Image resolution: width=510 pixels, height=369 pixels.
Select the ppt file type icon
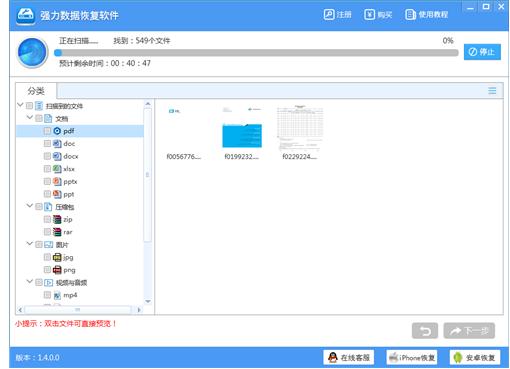tap(57, 194)
